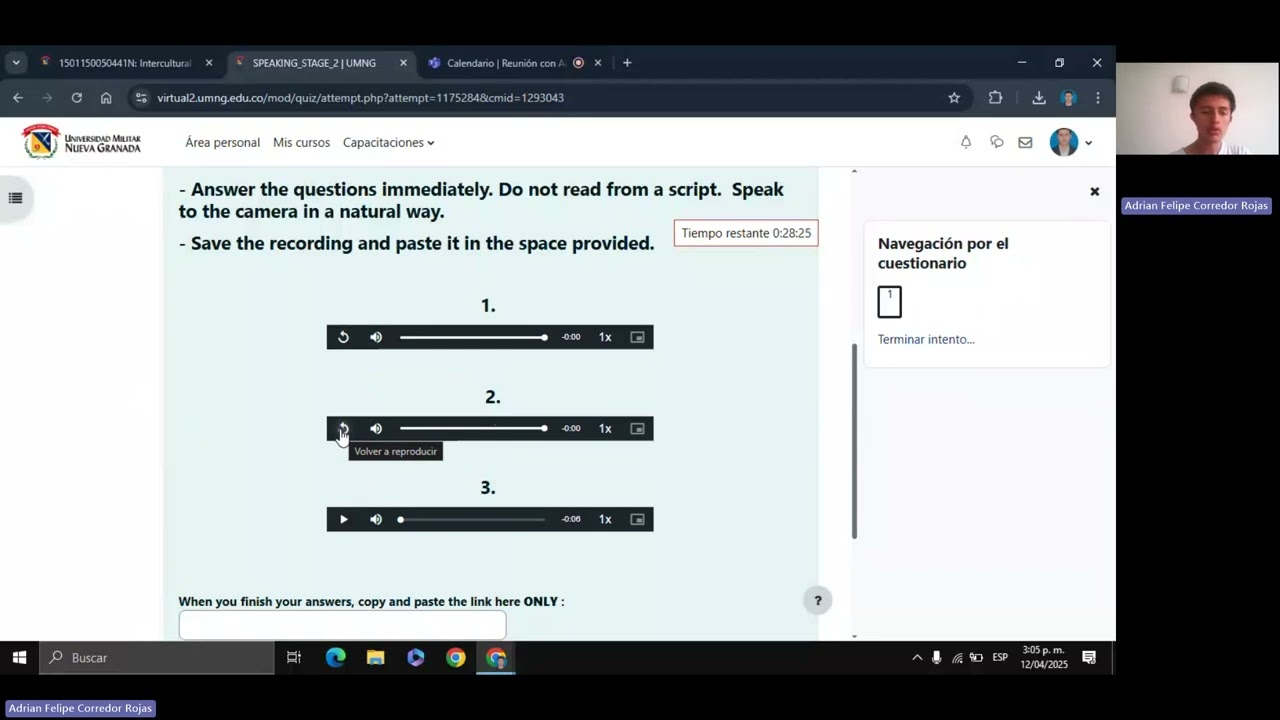This screenshot has width=1280, height=720.
Task: Close the Calendario tab
Action: coord(598,63)
